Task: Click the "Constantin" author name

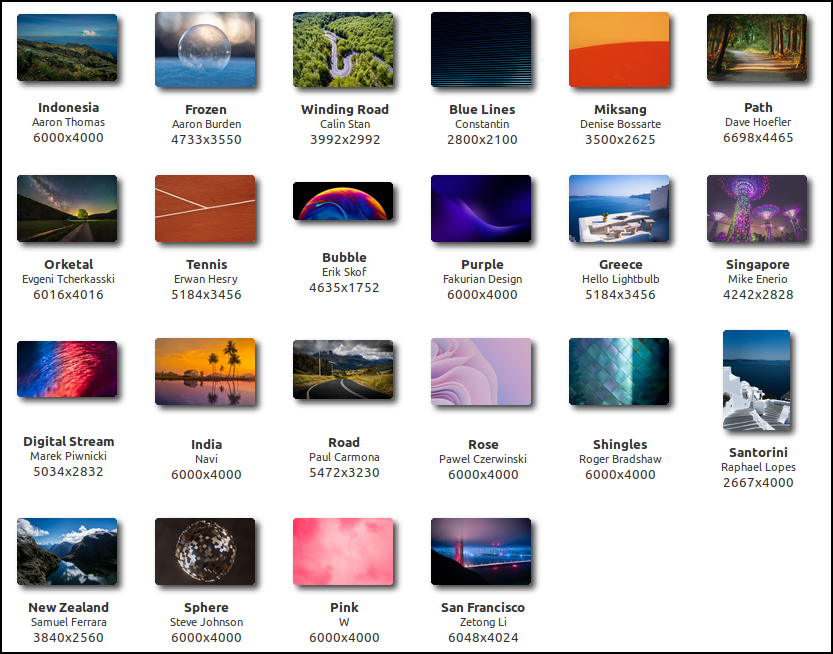Action: (482, 124)
